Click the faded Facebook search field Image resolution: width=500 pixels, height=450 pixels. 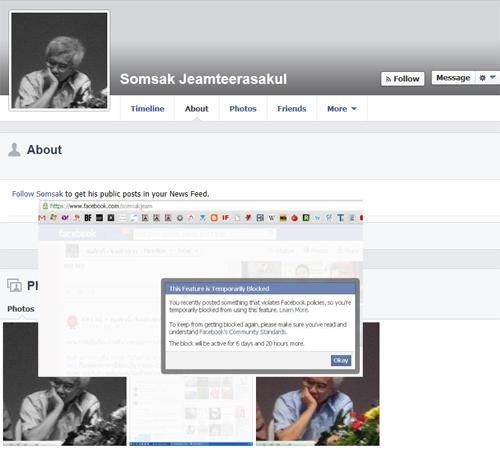[x=204, y=234]
